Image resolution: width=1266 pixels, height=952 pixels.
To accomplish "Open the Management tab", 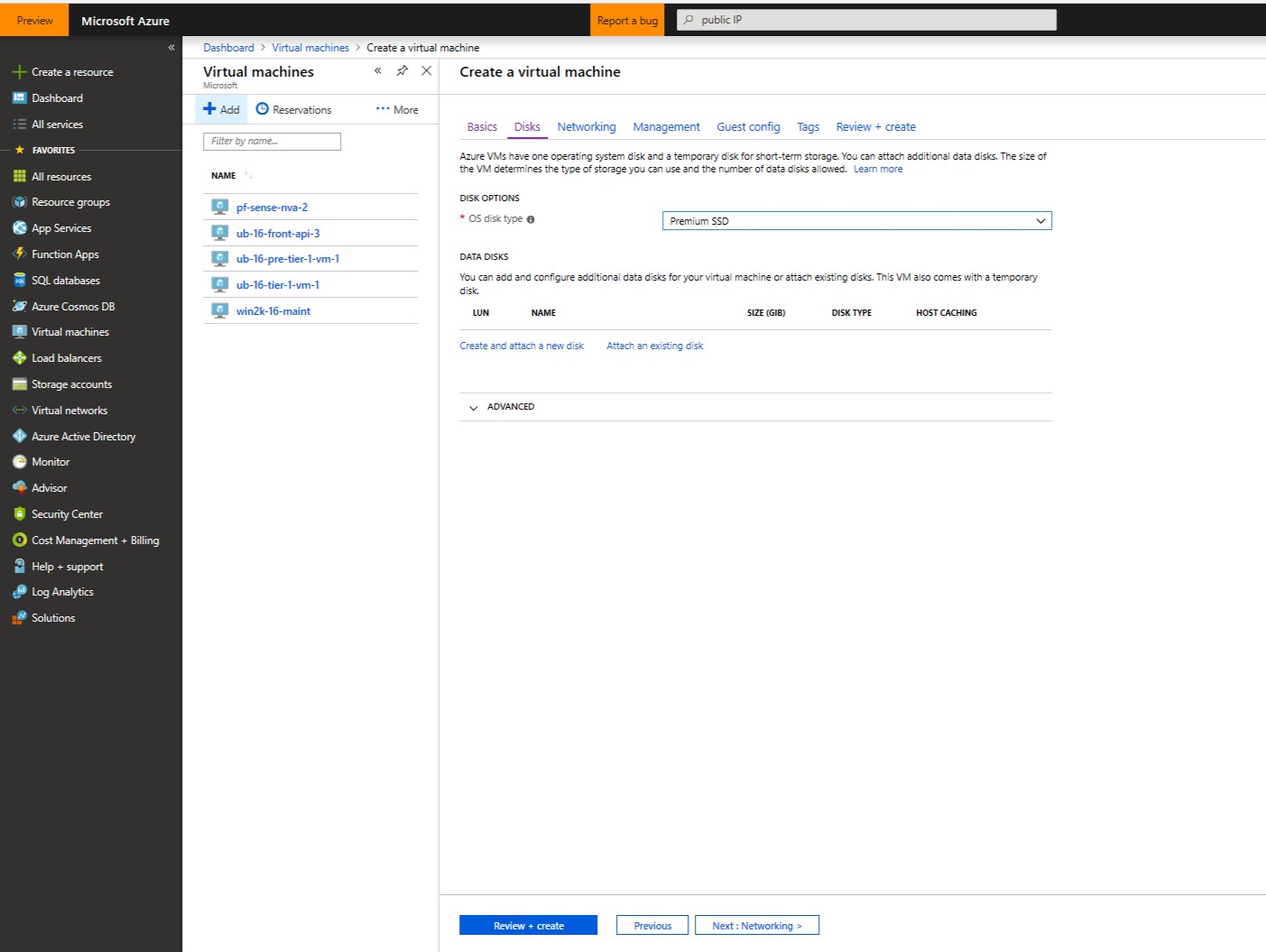I will coord(666,127).
